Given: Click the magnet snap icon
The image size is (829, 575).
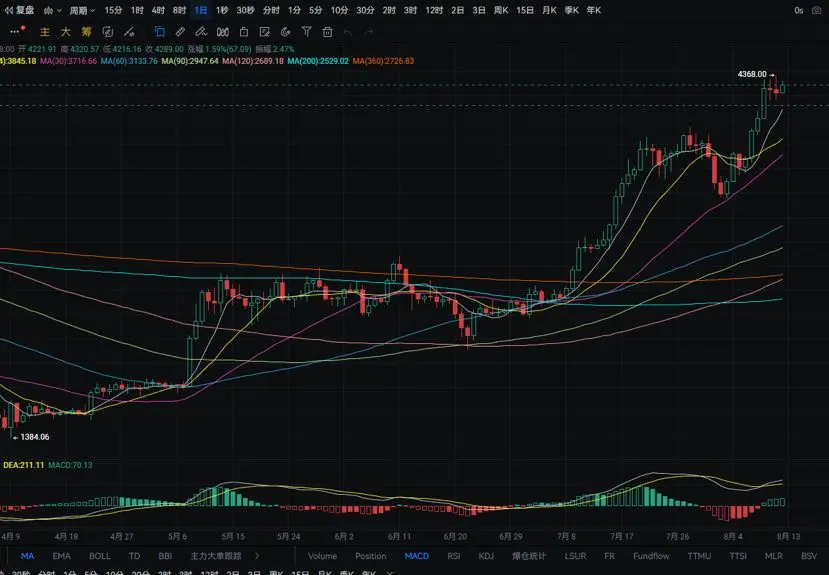Looking at the screenshot, I should pyautogui.click(x=285, y=32).
